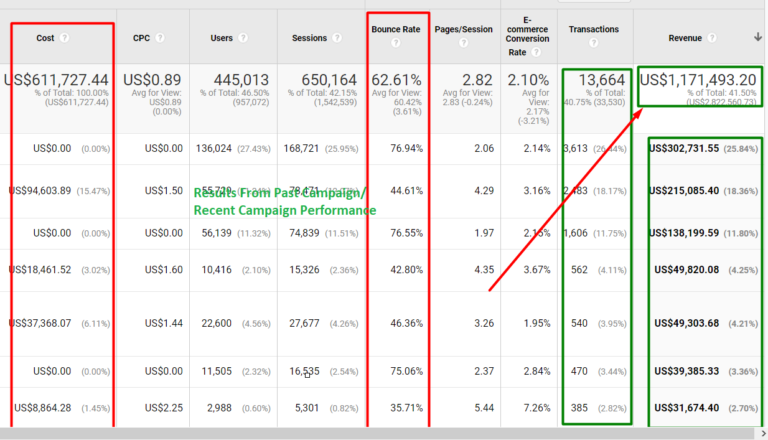
Task: Select the US$302,731.55 revenue cell
Action: pyautogui.click(x=684, y=148)
